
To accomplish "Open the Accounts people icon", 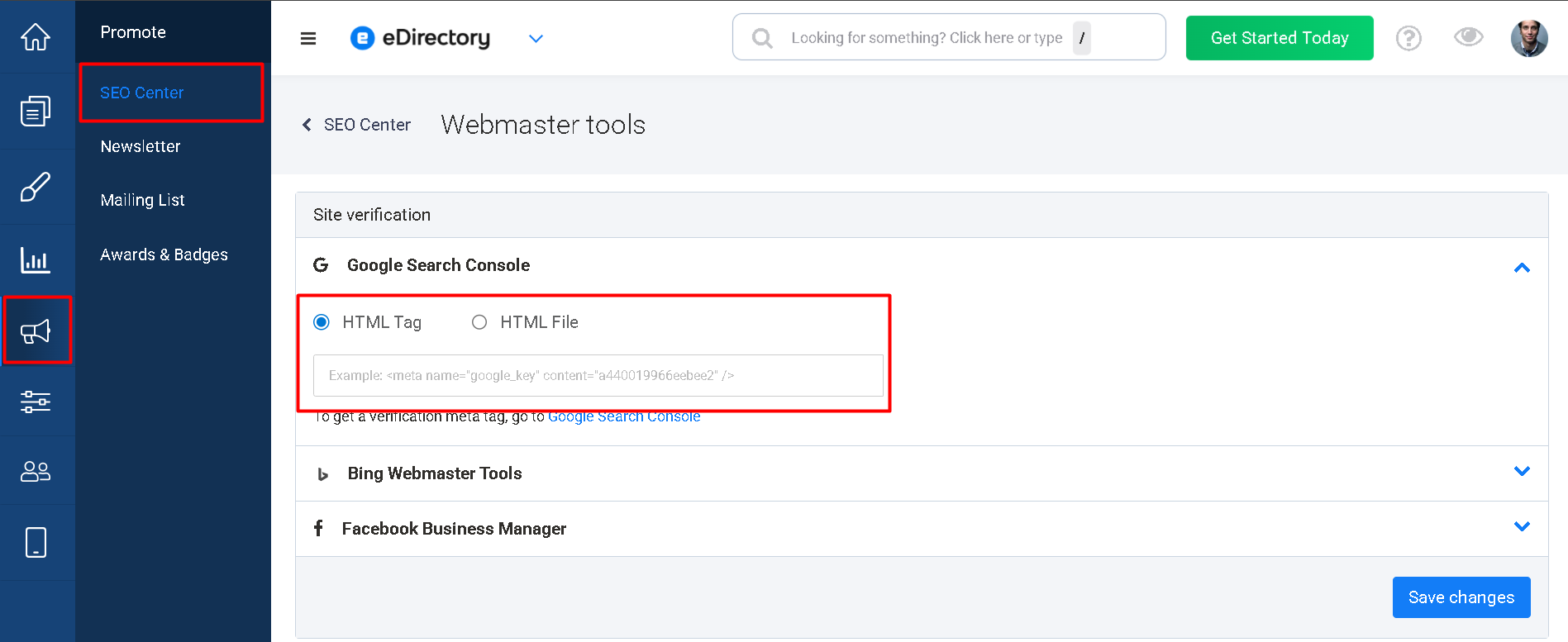I will 36,471.
